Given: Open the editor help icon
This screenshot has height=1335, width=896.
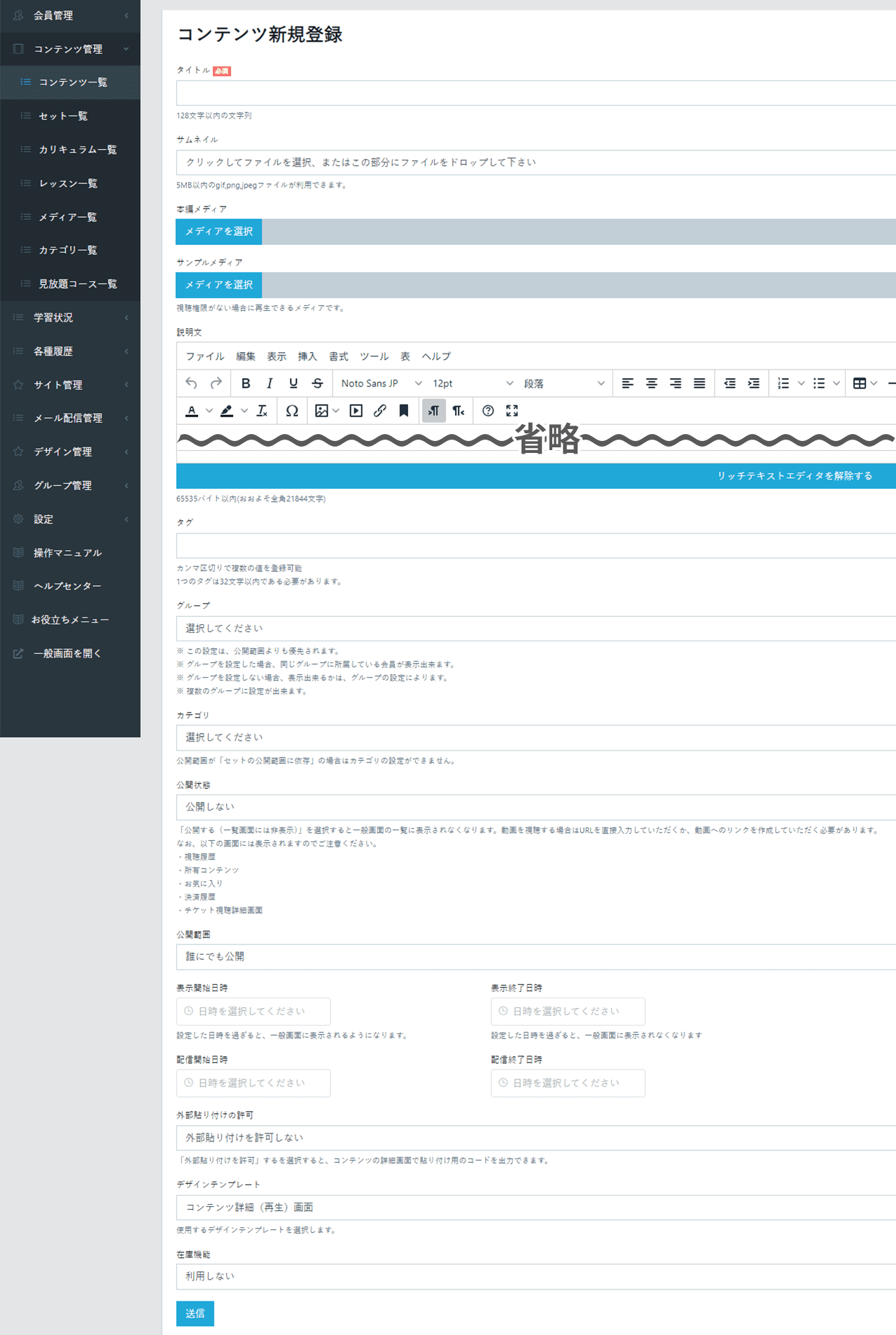Looking at the screenshot, I should 488,411.
